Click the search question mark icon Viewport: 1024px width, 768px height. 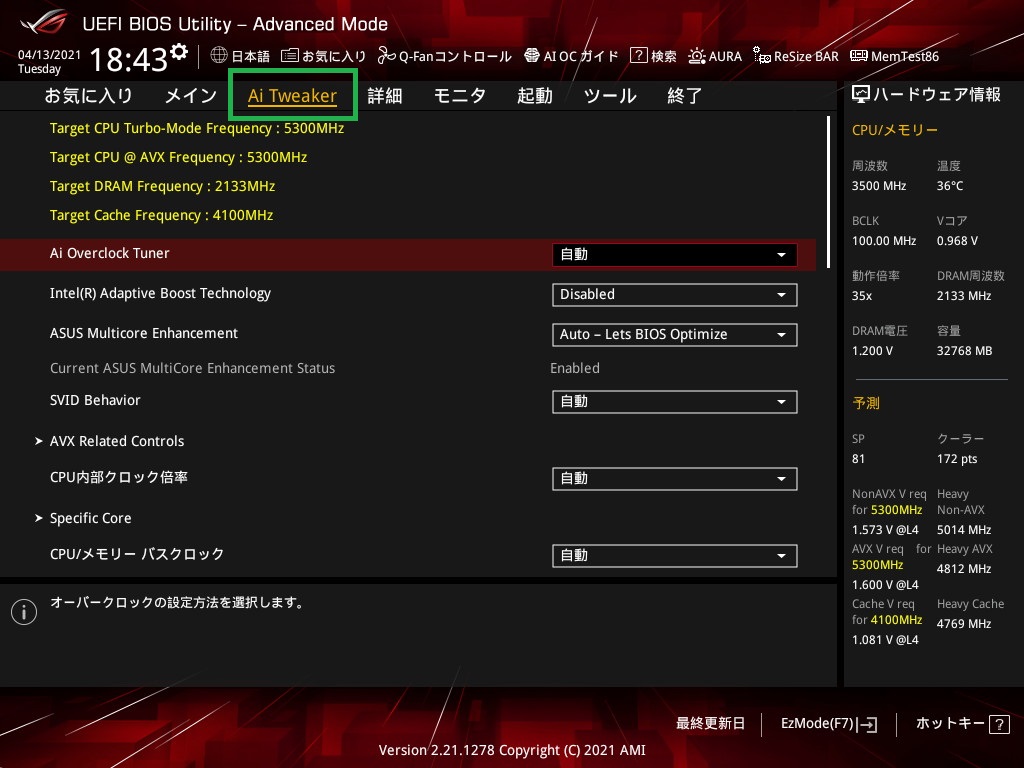pyautogui.click(x=639, y=56)
